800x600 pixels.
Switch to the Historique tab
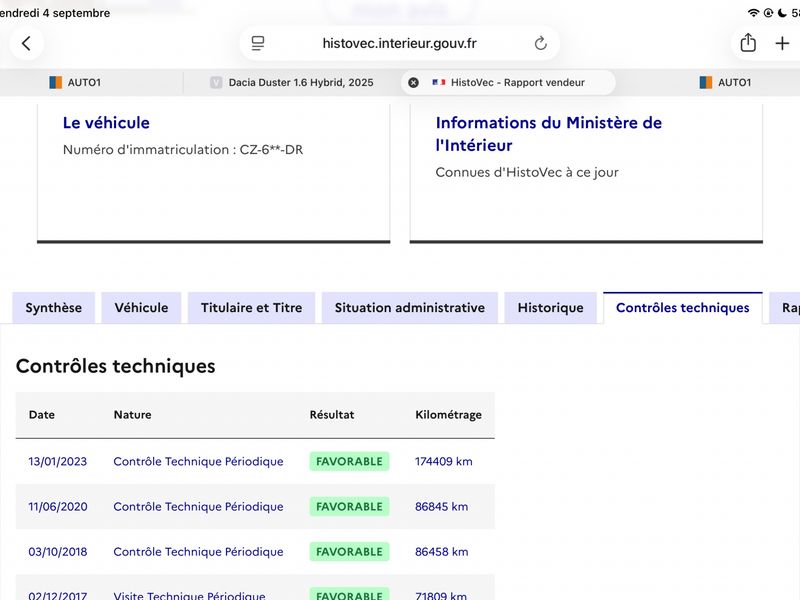pyautogui.click(x=551, y=308)
